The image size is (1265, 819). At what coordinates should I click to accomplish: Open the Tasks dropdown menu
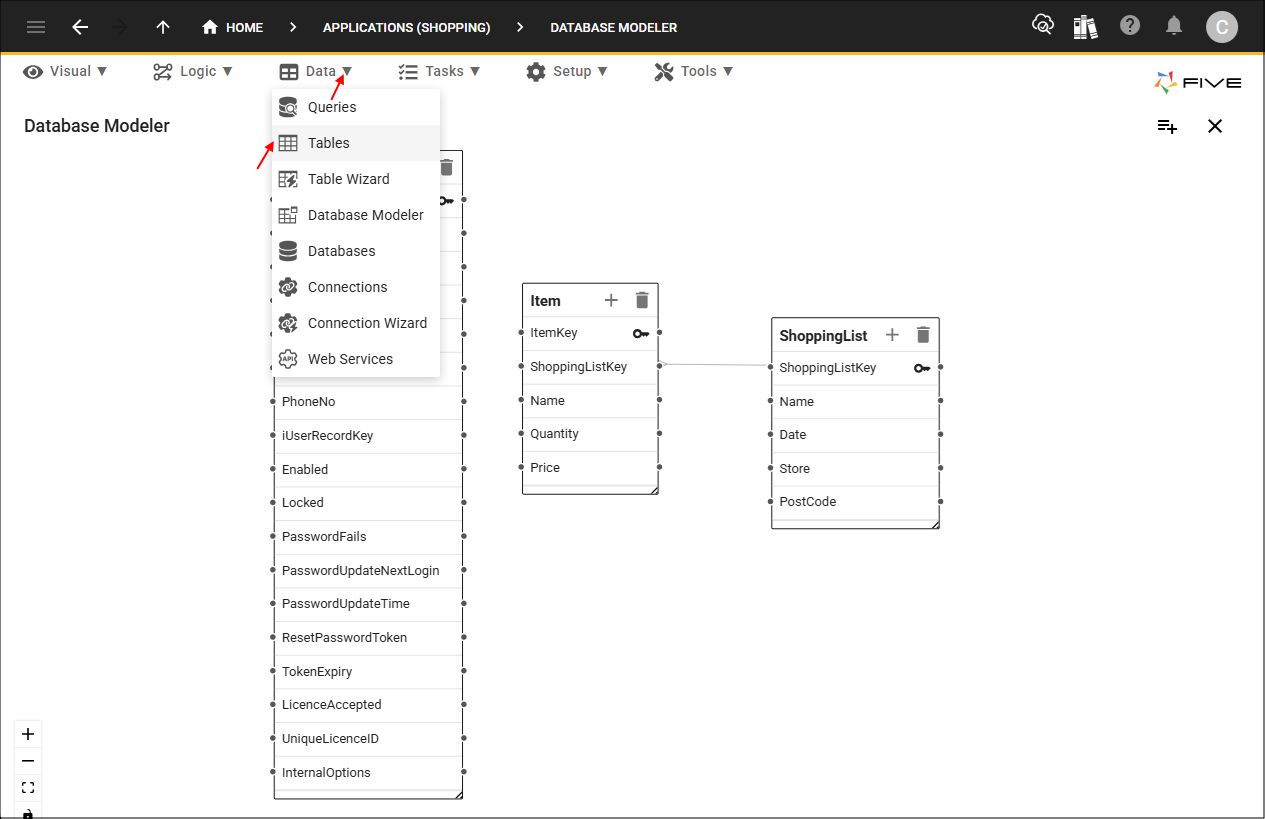click(439, 71)
